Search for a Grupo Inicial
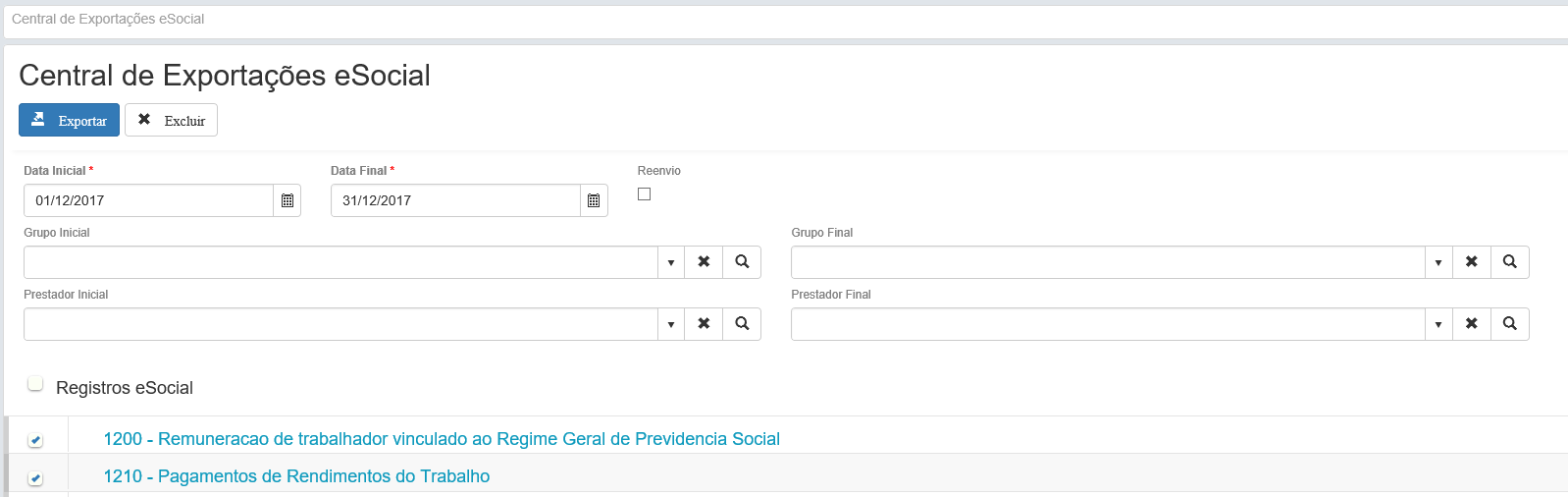1568x497 pixels. (742, 262)
